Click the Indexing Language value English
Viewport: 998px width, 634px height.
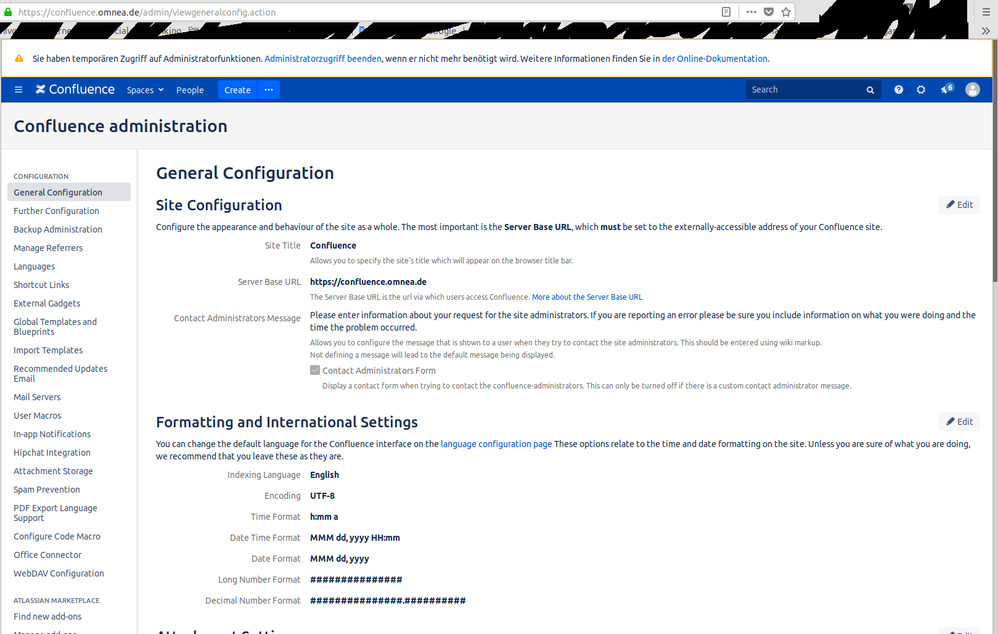click(324, 474)
